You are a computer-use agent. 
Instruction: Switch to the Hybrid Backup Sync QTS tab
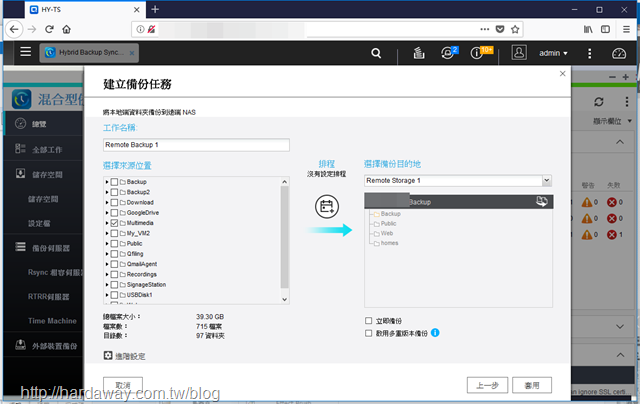[x=89, y=53]
